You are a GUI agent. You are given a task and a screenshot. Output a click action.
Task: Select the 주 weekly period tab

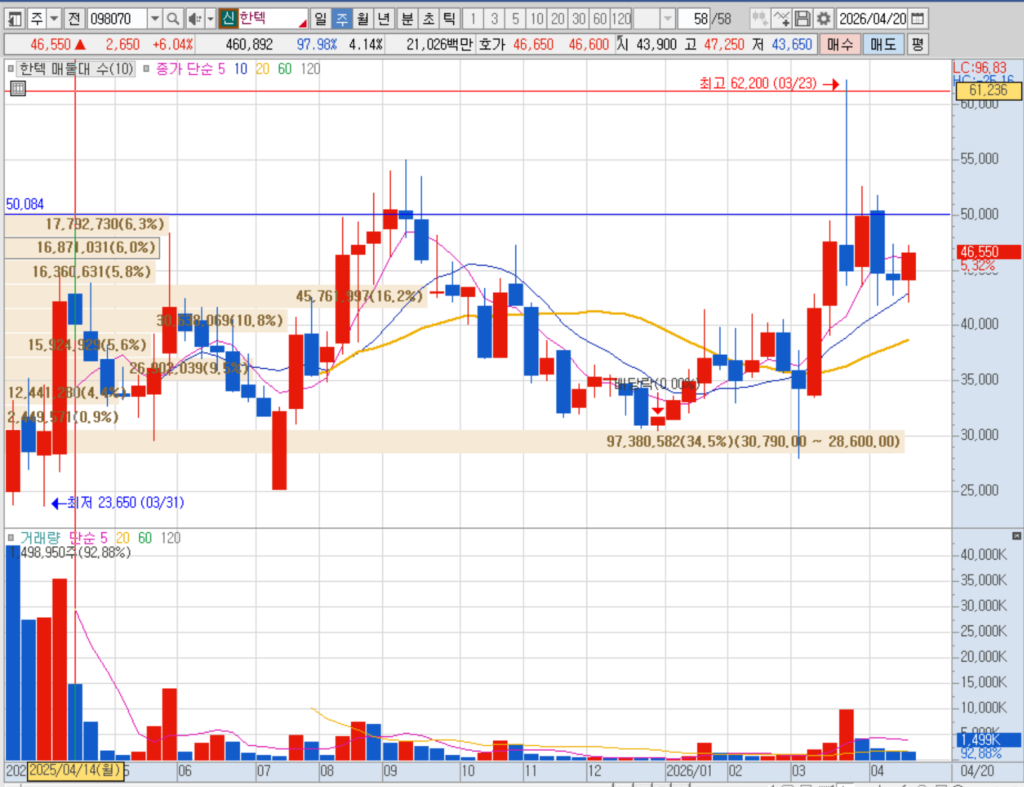pyautogui.click(x=342, y=18)
